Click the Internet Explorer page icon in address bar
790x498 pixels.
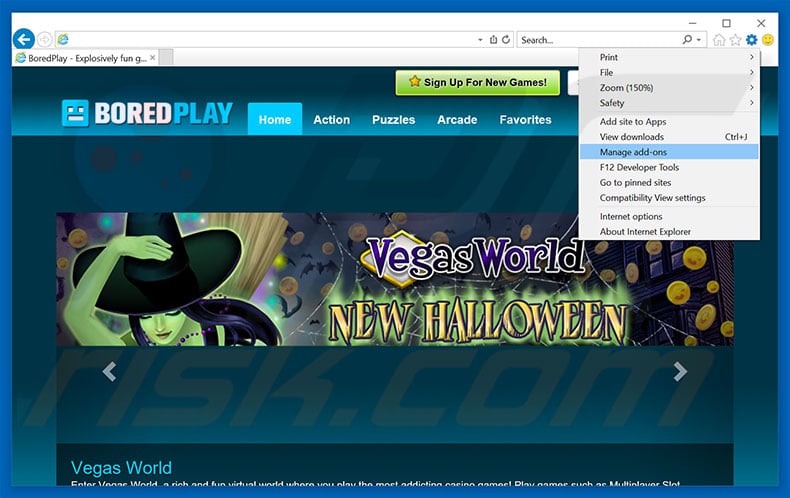63,39
